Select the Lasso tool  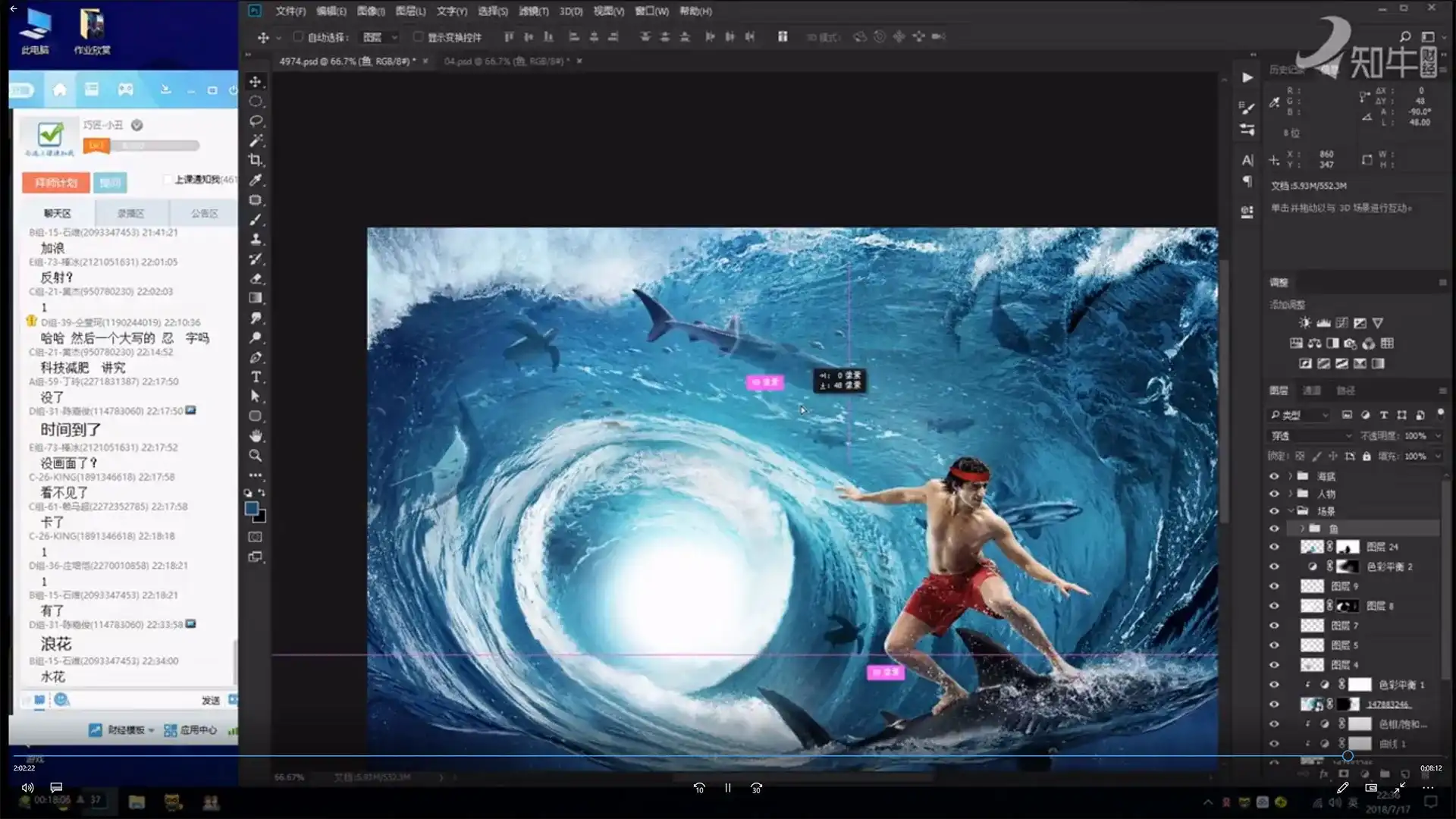click(x=256, y=121)
